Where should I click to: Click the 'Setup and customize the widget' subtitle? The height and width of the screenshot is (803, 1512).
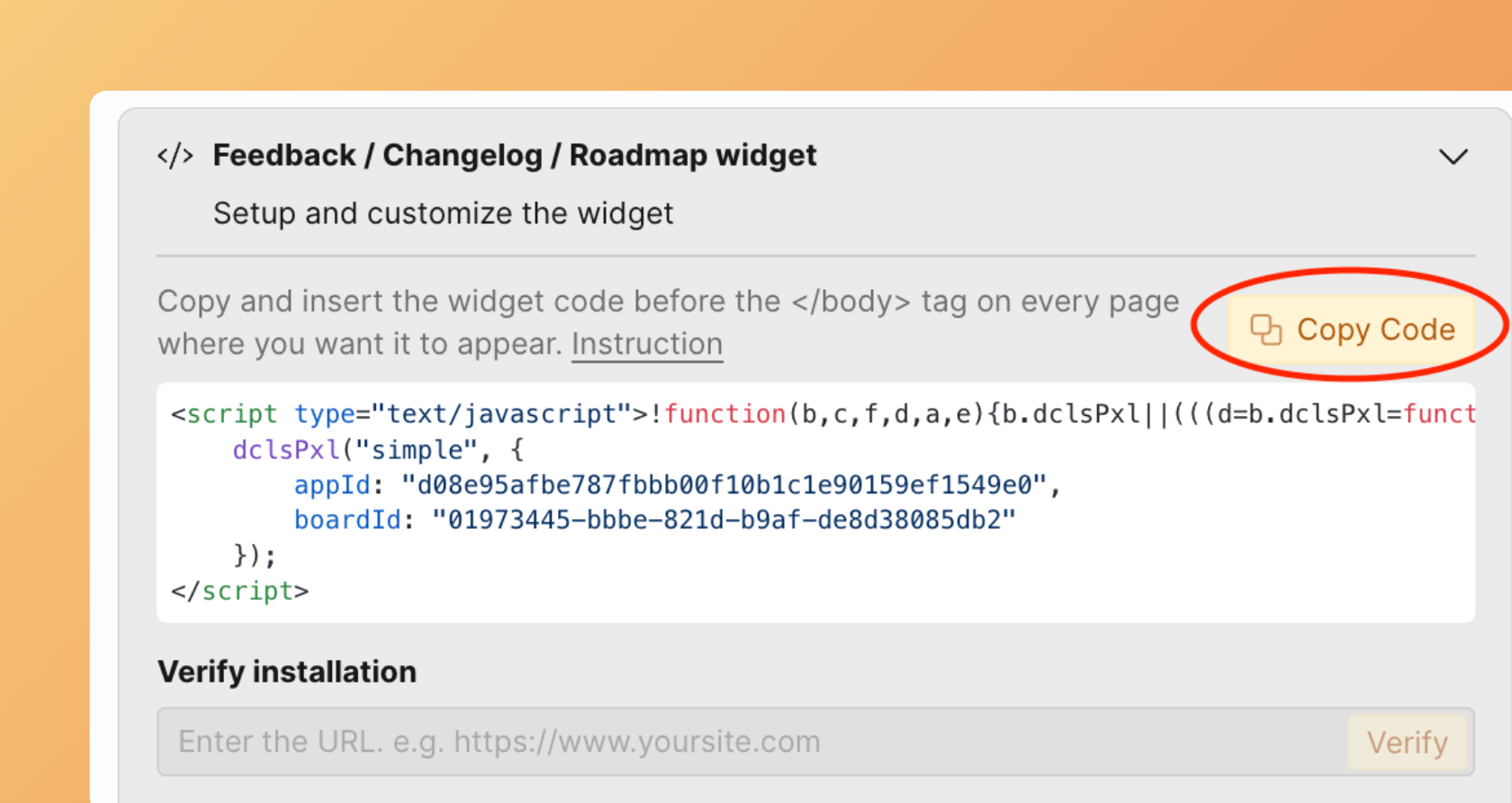point(443,213)
